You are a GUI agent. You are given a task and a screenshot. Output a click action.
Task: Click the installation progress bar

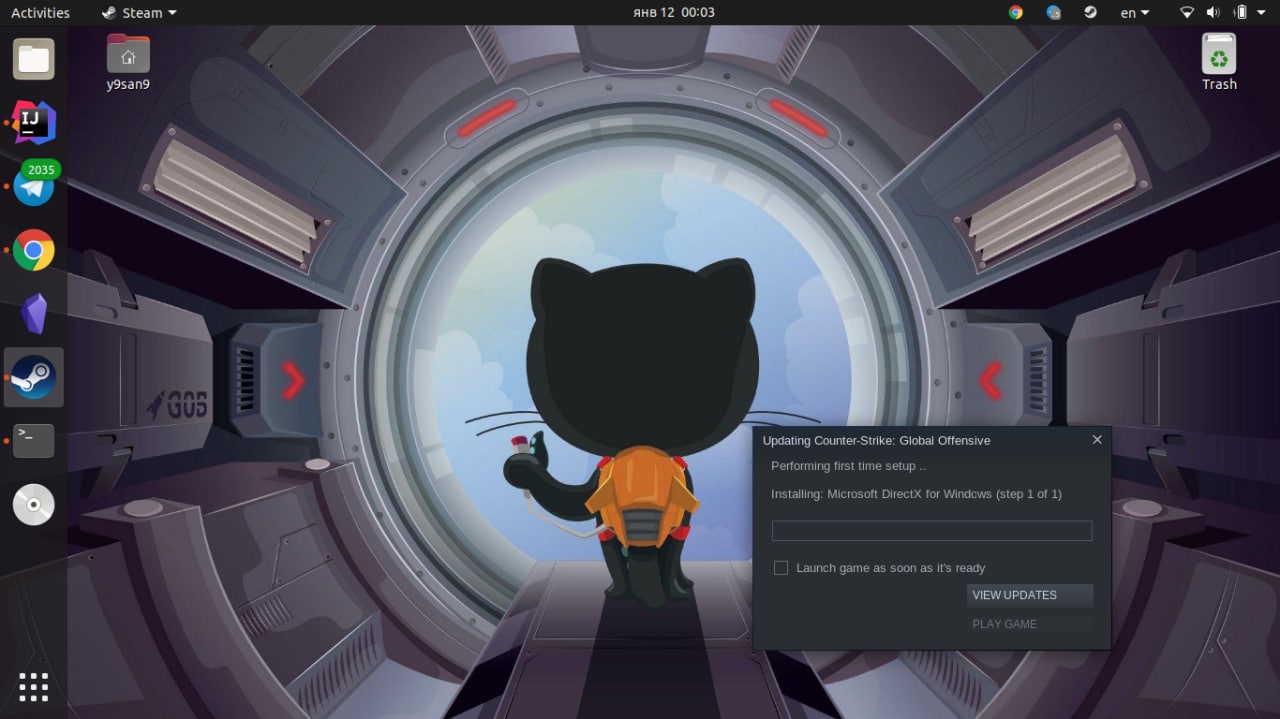pos(932,530)
